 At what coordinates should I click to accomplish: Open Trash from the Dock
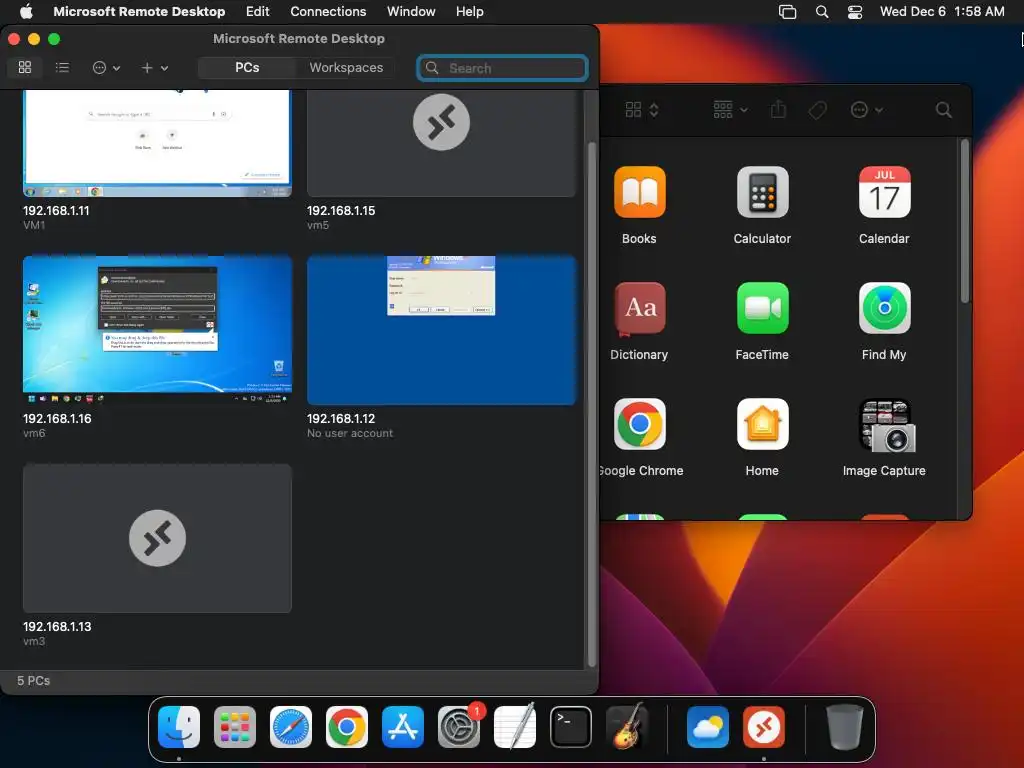(x=844, y=727)
